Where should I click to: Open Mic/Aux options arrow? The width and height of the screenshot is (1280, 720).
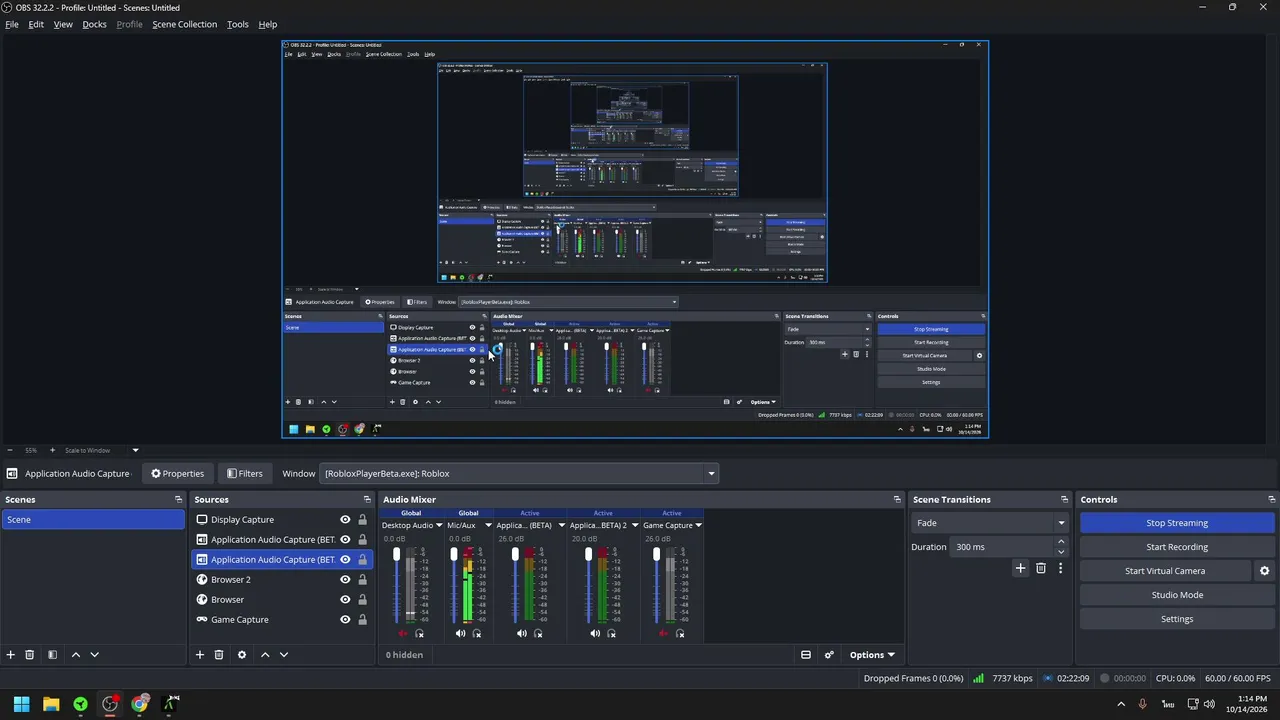[x=489, y=525]
